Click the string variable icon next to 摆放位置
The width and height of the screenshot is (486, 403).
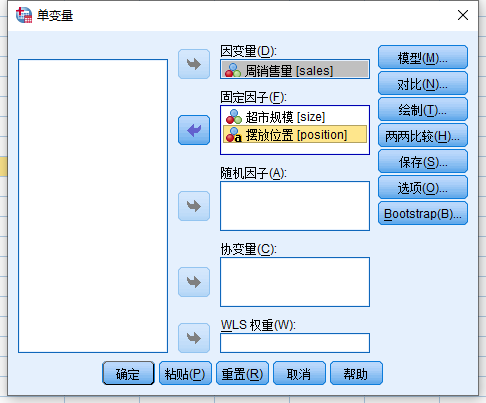234,135
